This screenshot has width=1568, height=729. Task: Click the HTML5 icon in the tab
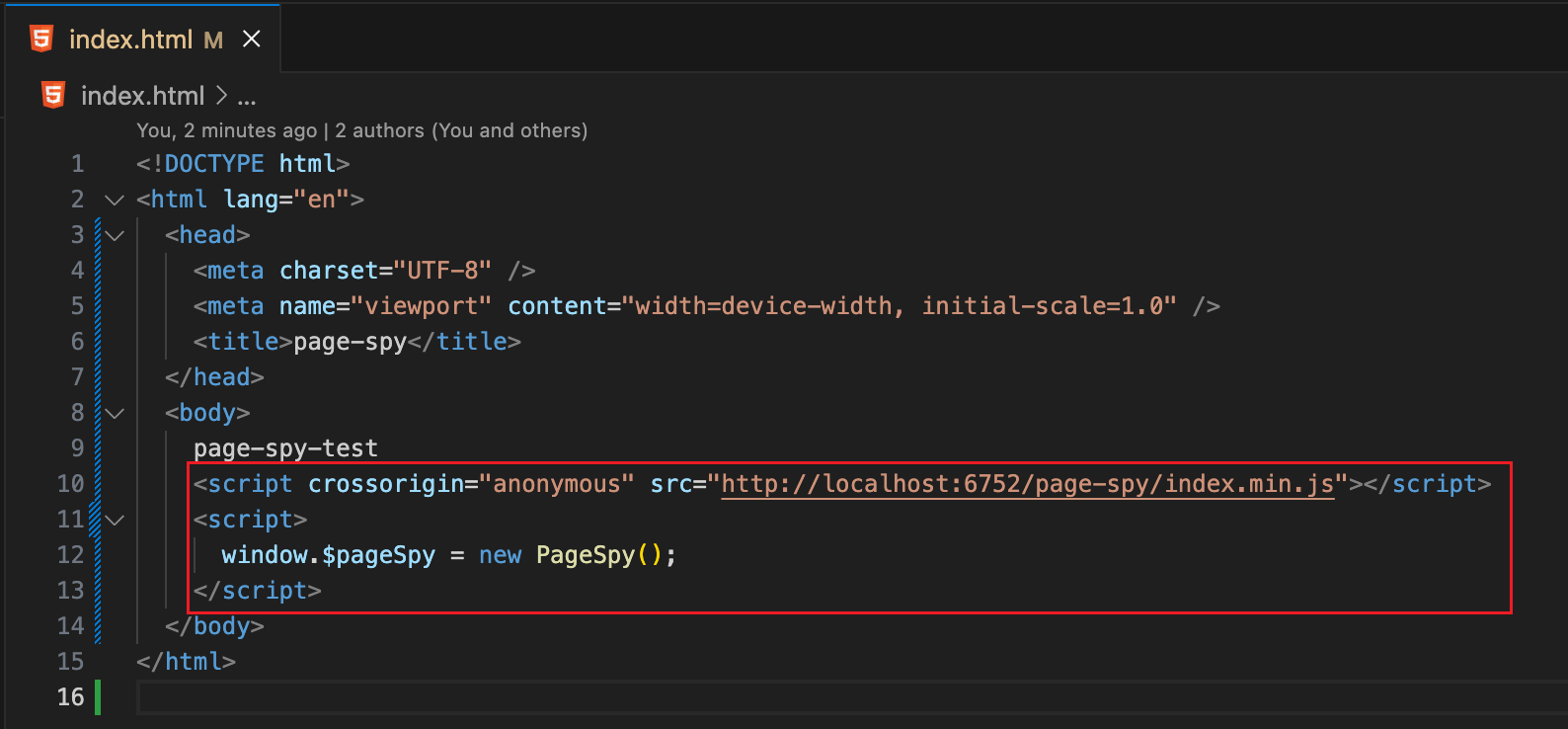41,39
